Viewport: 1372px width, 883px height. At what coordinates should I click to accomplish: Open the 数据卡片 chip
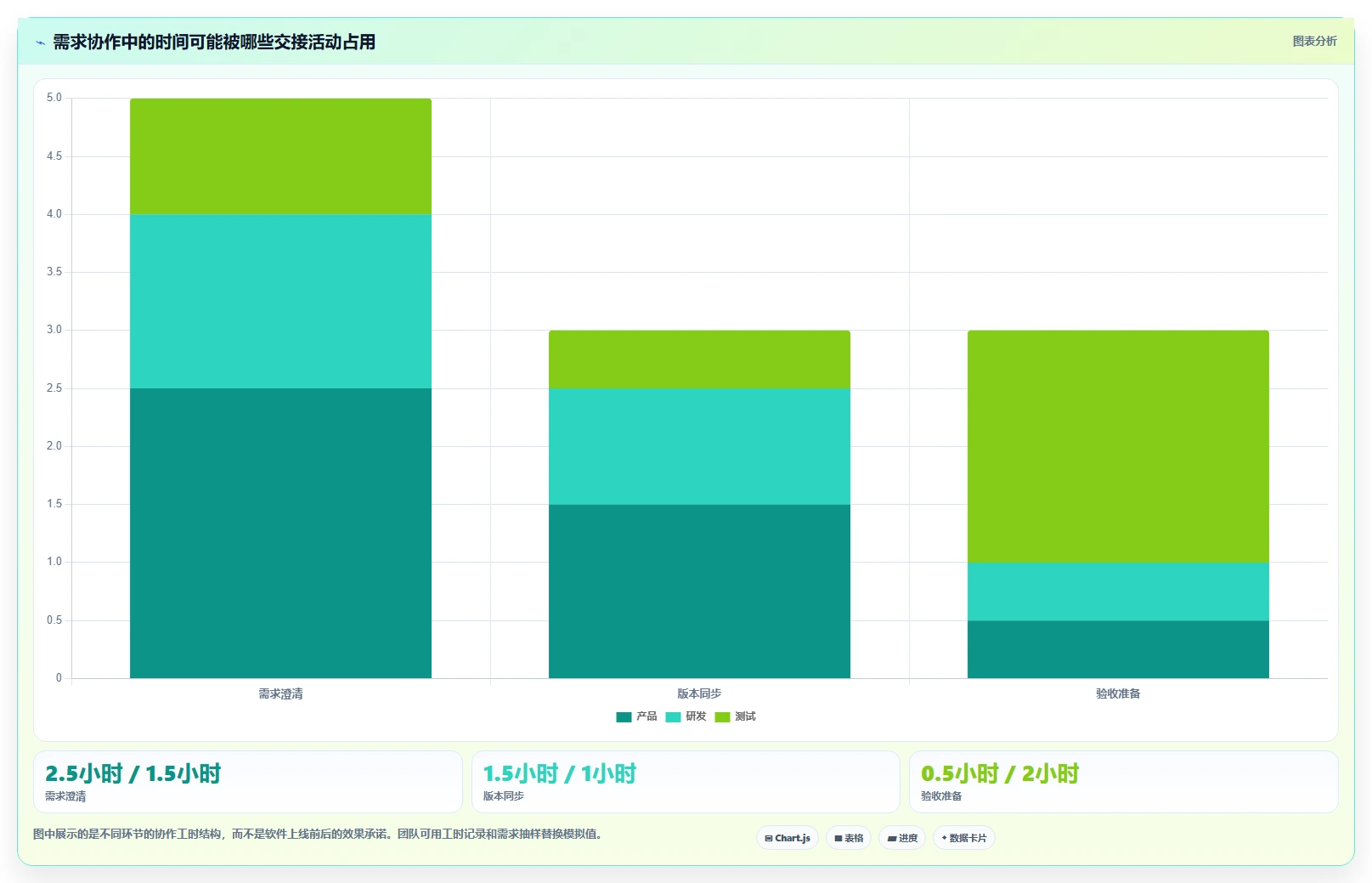click(x=964, y=838)
